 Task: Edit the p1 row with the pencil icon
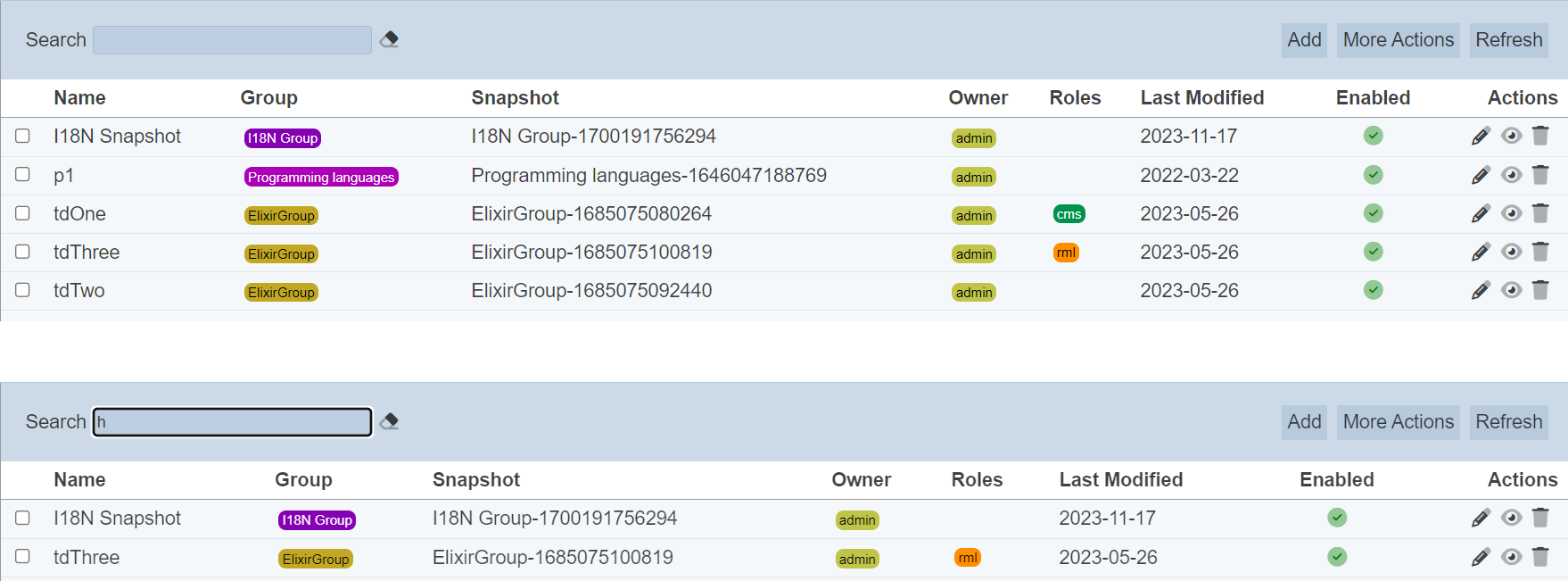click(1481, 175)
